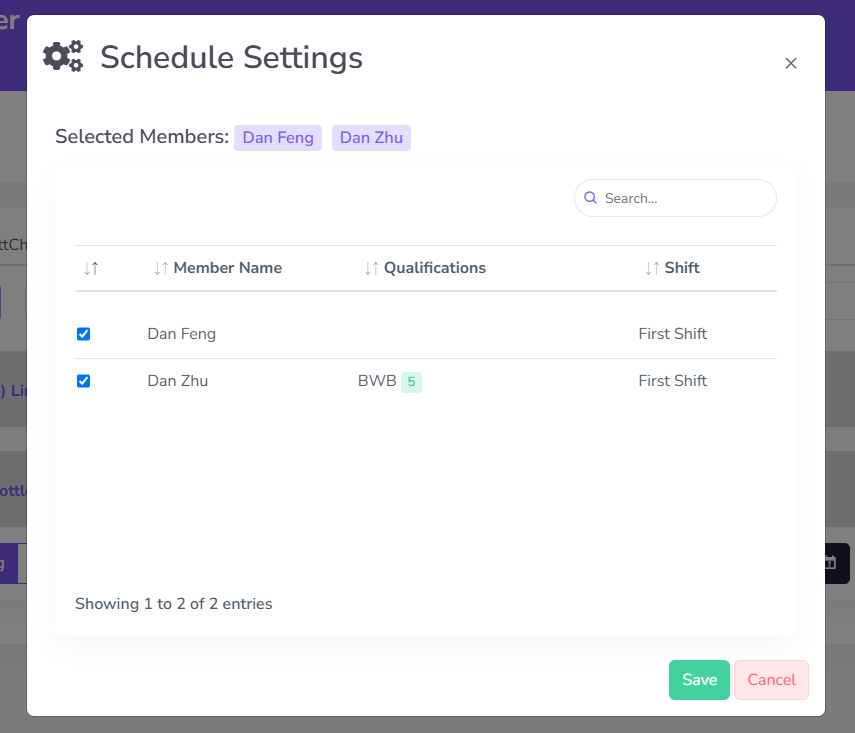The image size is (855, 733).
Task: Click the magnifier icon in the search box
Action: pos(590,198)
